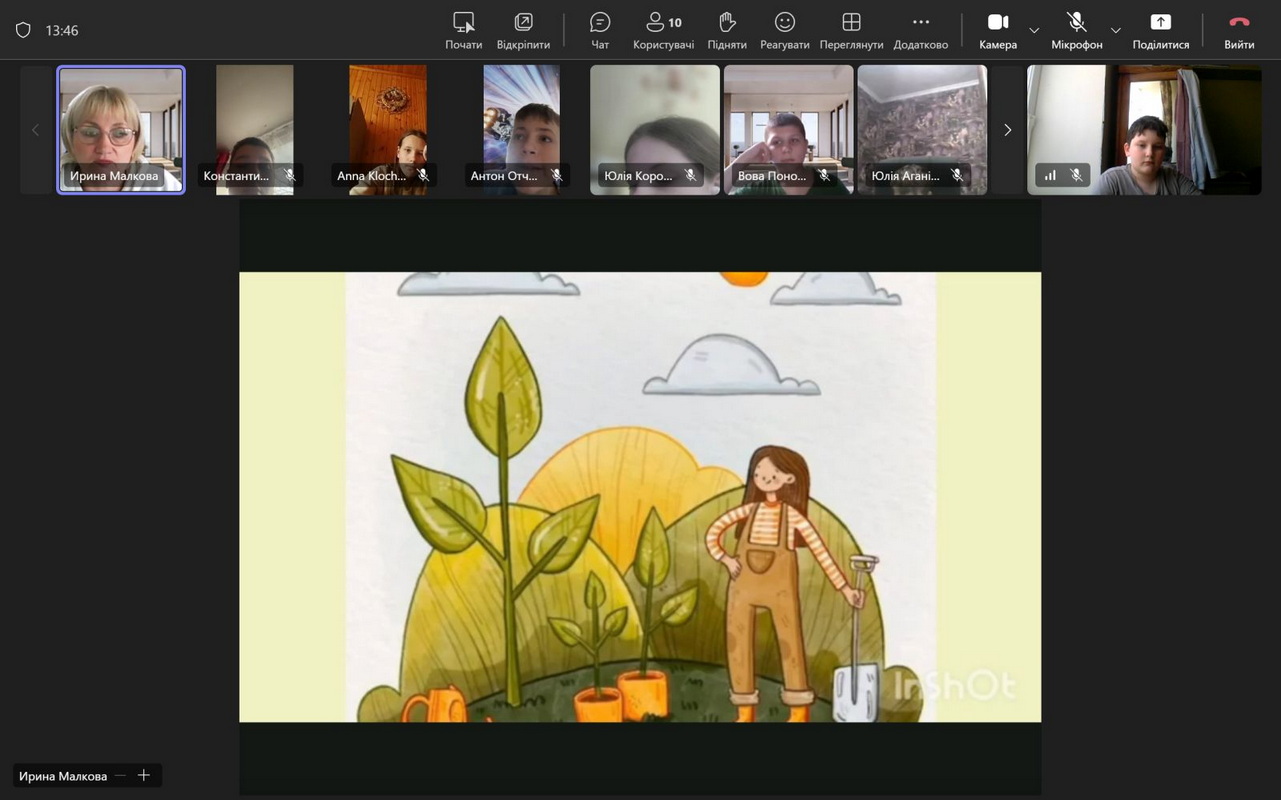Open the Переглянути view menu

click(x=851, y=30)
